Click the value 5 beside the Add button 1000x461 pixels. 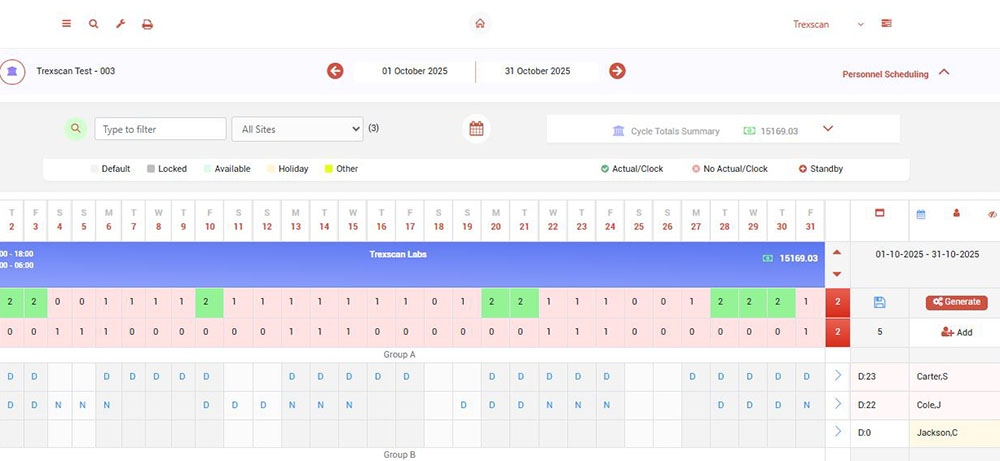(x=879, y=332)
